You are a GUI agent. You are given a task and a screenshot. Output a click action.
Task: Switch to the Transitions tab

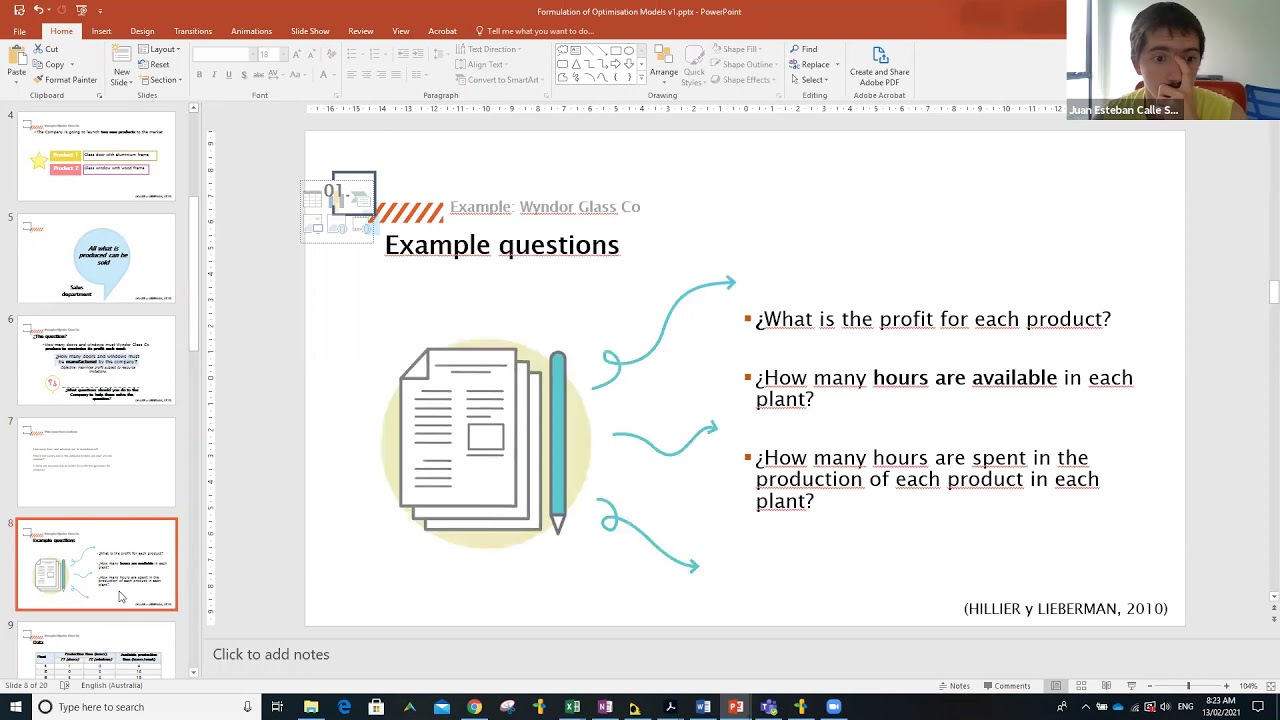tap(193, 31)
